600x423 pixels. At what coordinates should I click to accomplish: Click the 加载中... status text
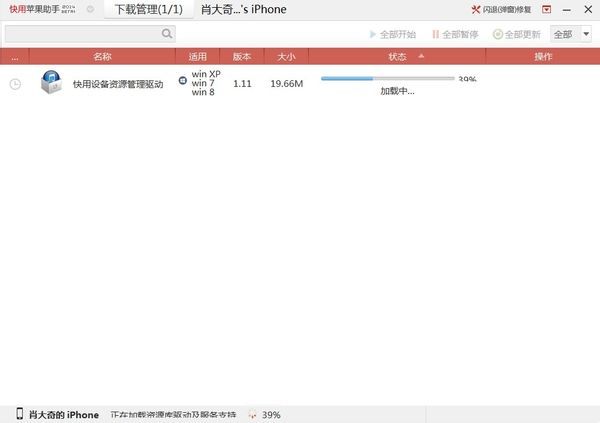point(397,91)
